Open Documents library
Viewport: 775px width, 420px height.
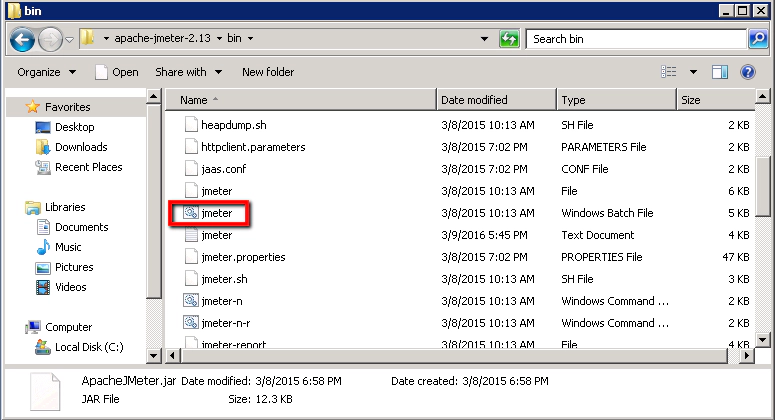coord(82,227)
